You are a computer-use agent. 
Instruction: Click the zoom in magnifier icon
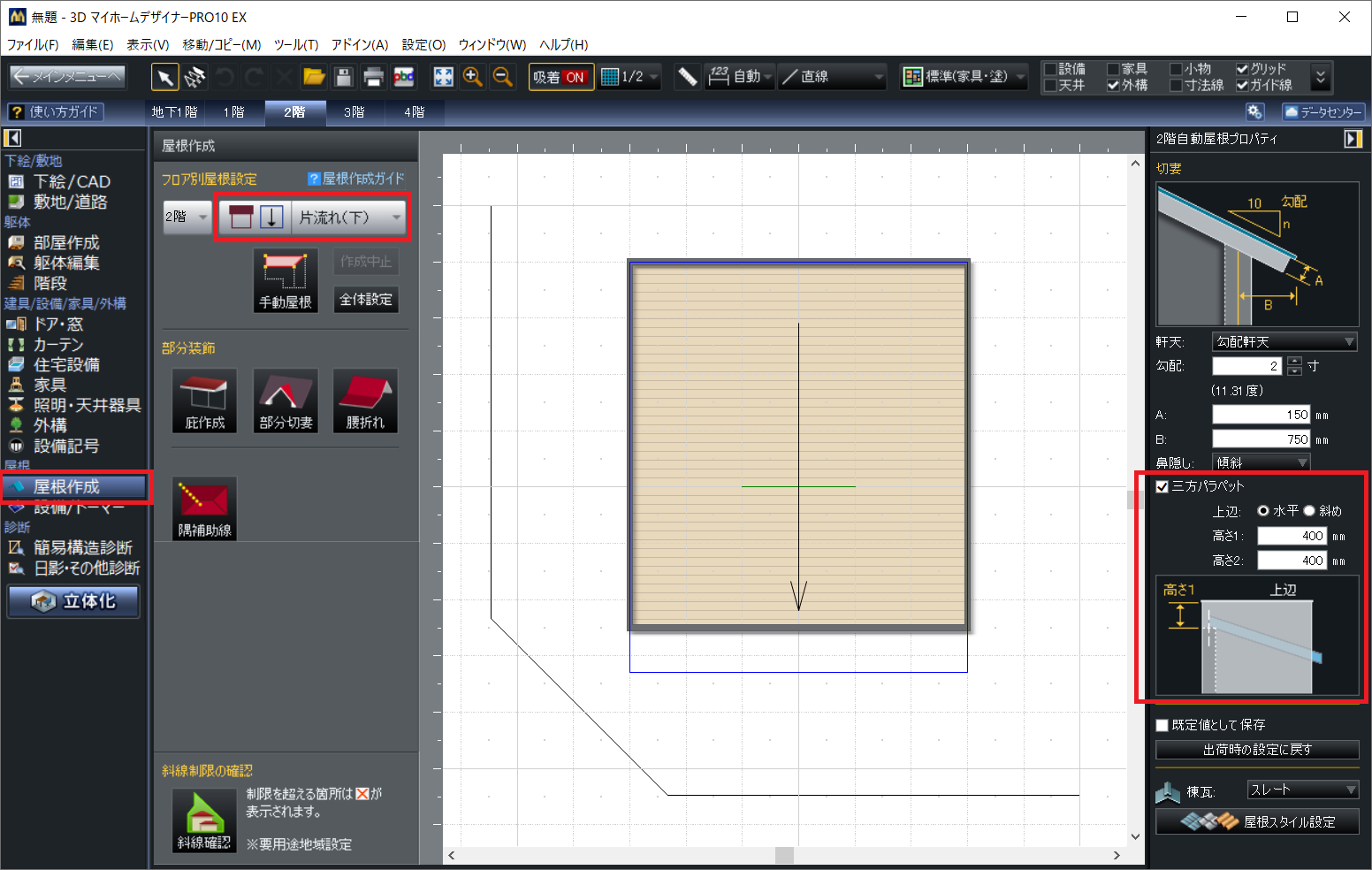pos(473,78)
